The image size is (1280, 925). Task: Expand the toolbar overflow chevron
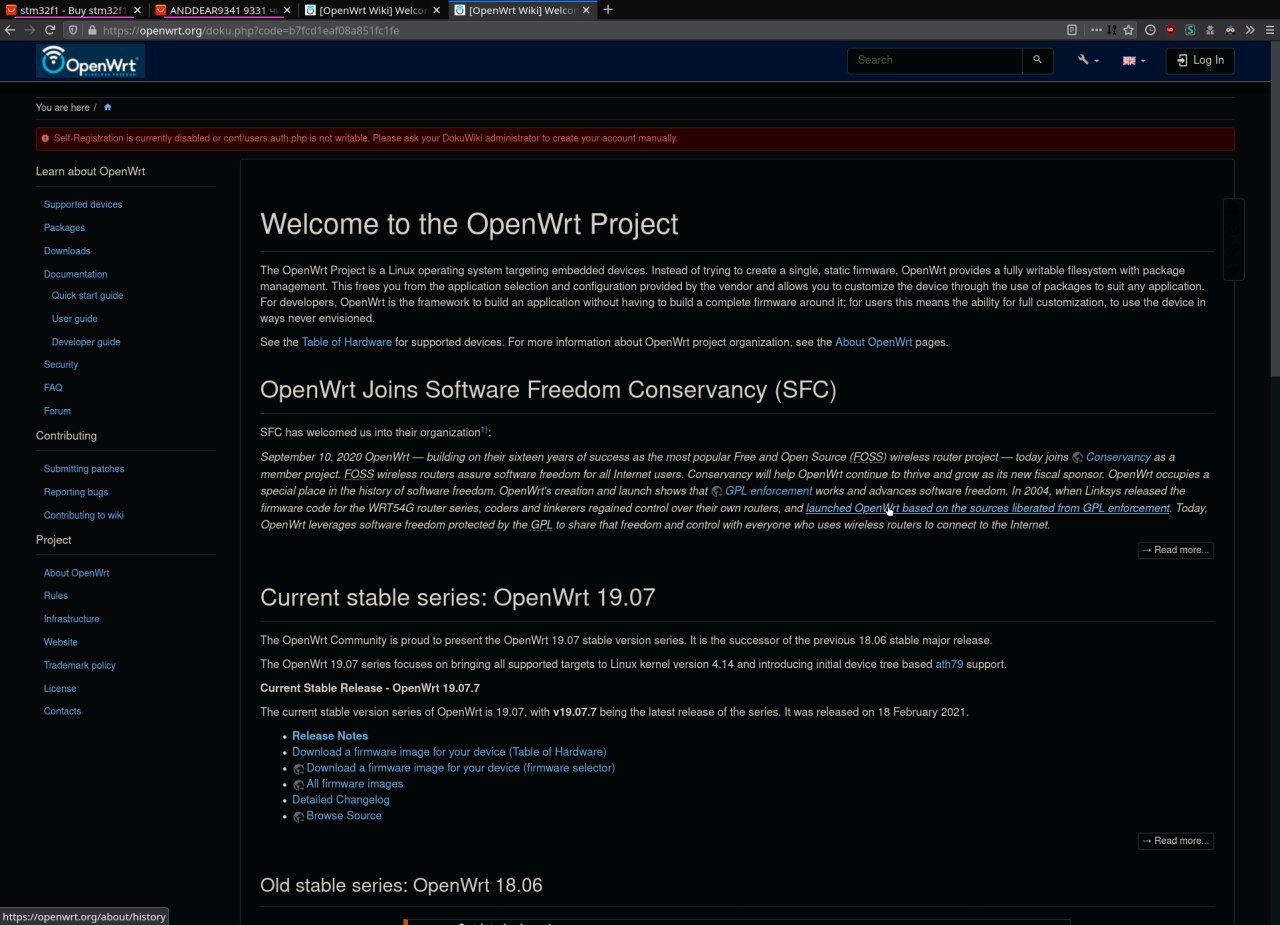tap(1250, 30)
